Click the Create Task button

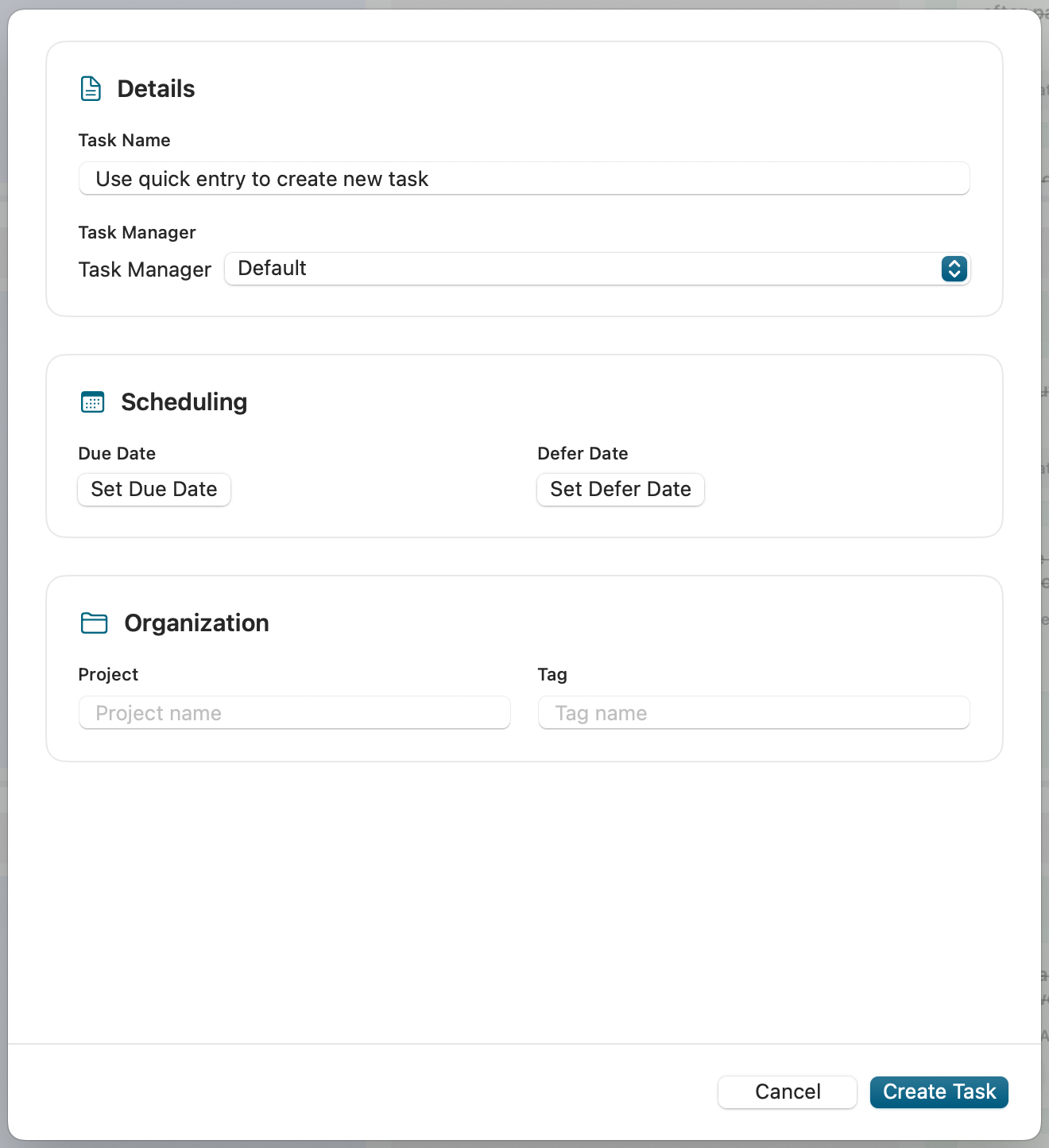(x=939, y=1092)
